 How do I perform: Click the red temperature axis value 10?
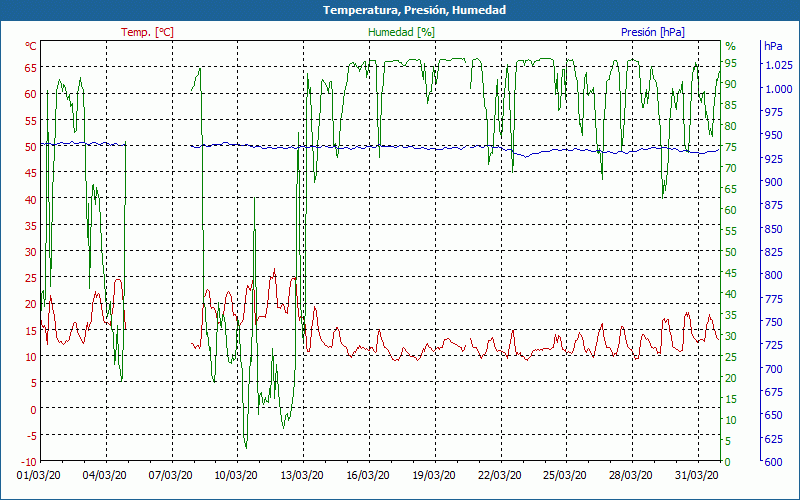[31, 357]
